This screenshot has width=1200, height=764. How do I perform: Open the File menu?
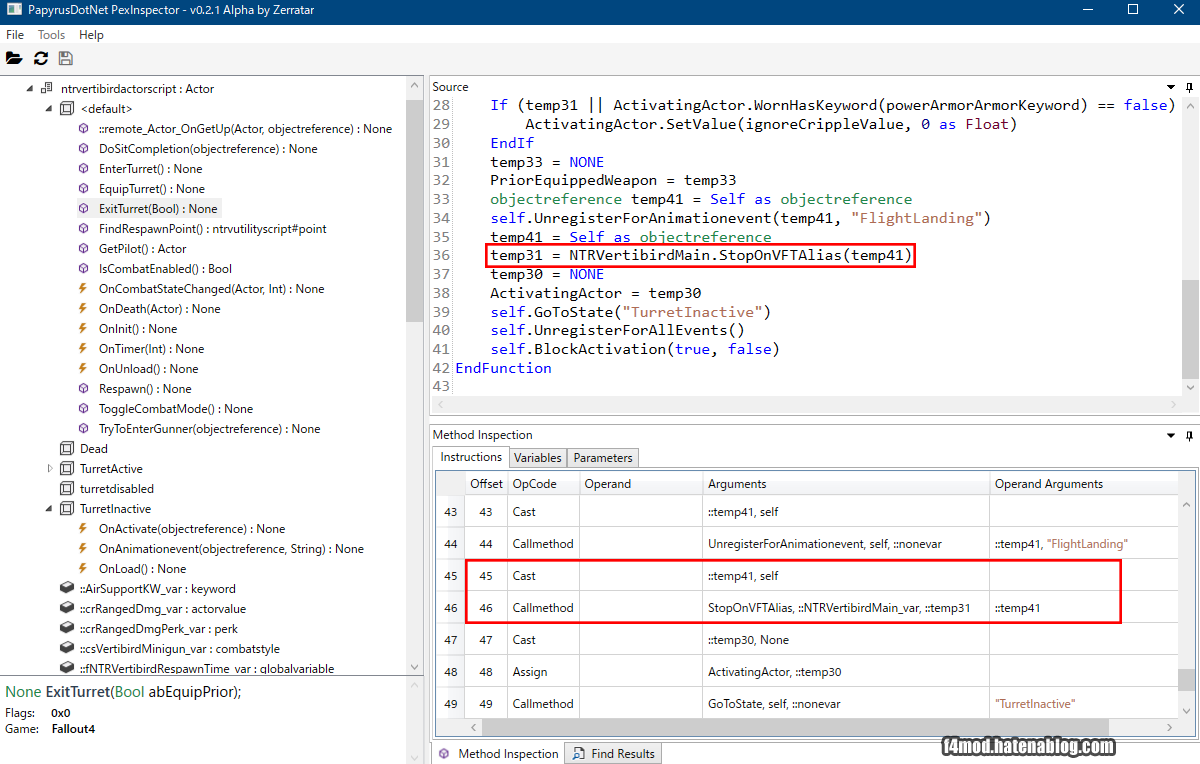coord(15,35)
